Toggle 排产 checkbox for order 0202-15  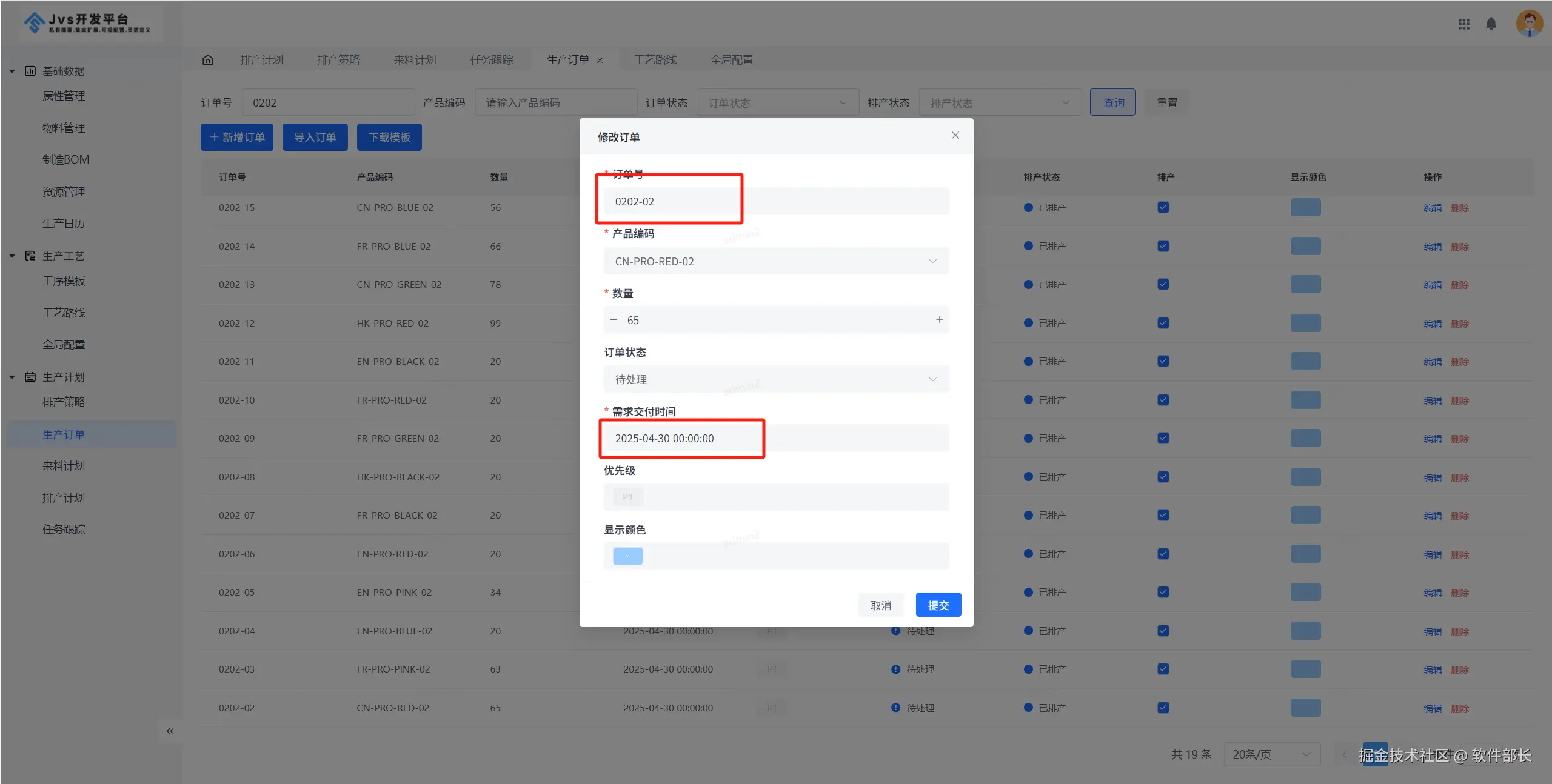[1163, 207]
